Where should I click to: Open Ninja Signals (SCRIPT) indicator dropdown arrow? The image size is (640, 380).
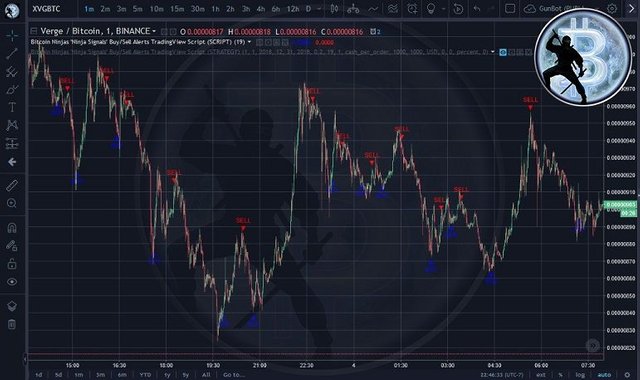[249, 42]
